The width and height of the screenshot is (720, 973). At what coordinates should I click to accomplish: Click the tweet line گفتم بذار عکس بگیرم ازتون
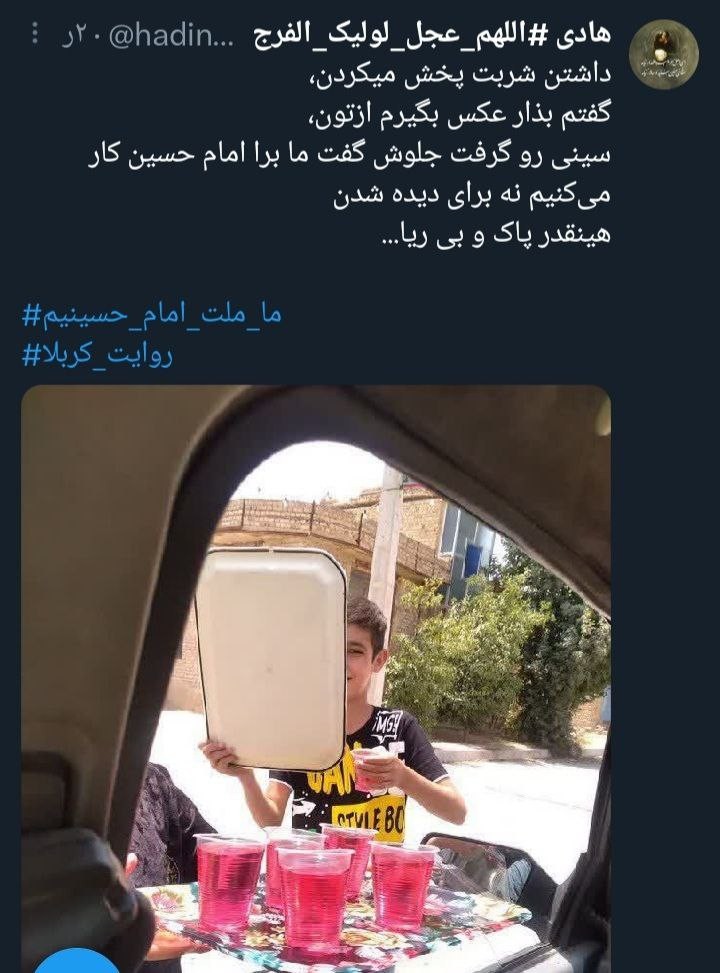coord(460,115)
